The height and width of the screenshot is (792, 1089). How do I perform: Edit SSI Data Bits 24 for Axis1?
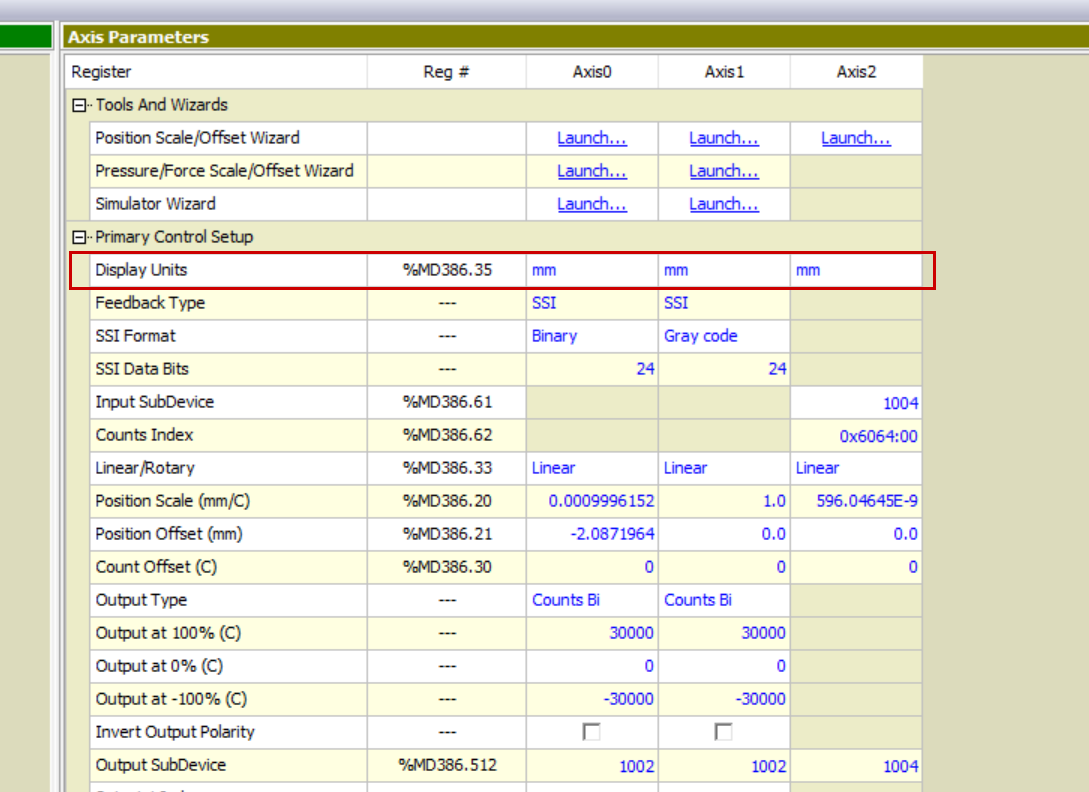tap(724, 369)
